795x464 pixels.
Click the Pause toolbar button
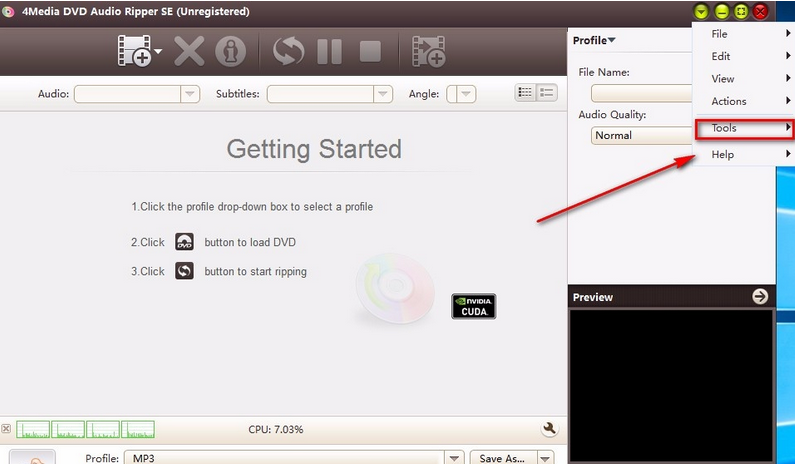coord(329,51)
